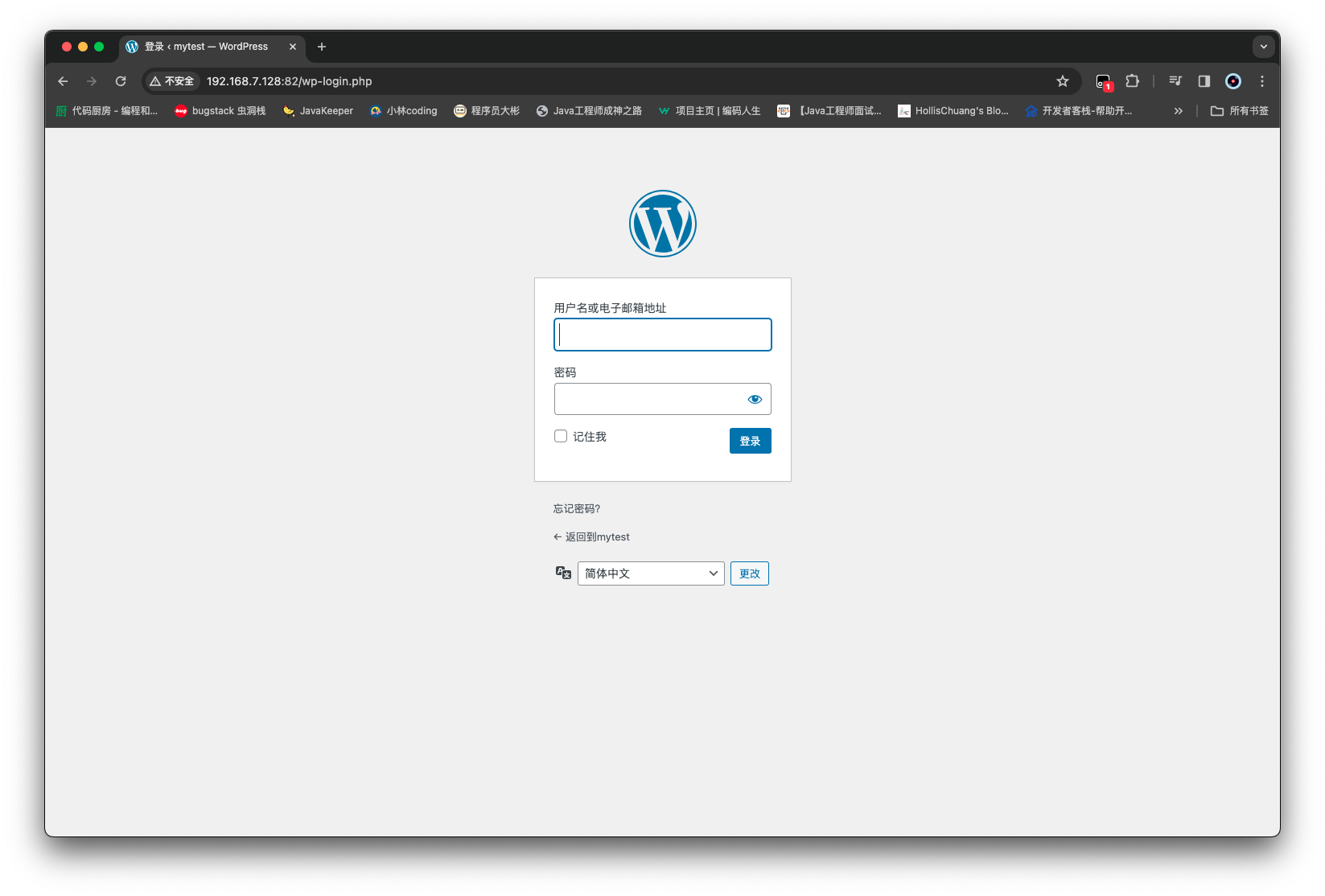Focus the 密码 input field
This screenshot has width=1325, height=896.
[663, 399]
